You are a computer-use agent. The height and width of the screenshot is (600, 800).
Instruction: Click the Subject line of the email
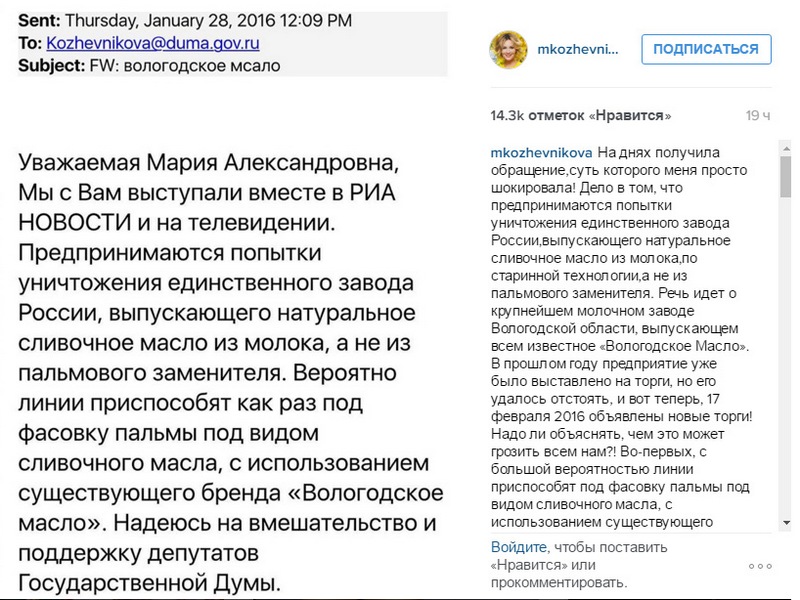pyautogui.click(x=150, y=66)
